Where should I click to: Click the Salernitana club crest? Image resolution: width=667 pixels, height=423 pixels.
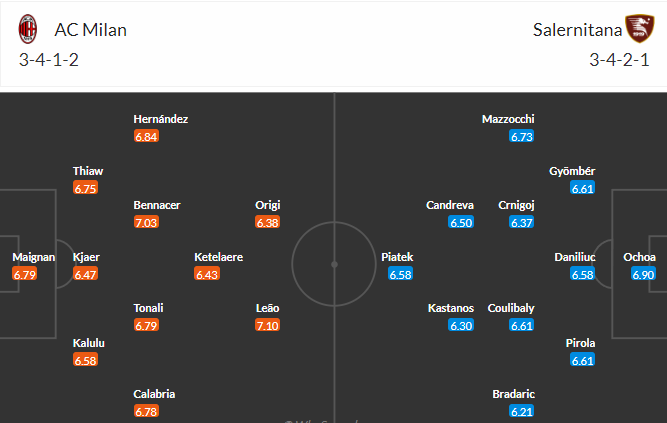point(639,29)
